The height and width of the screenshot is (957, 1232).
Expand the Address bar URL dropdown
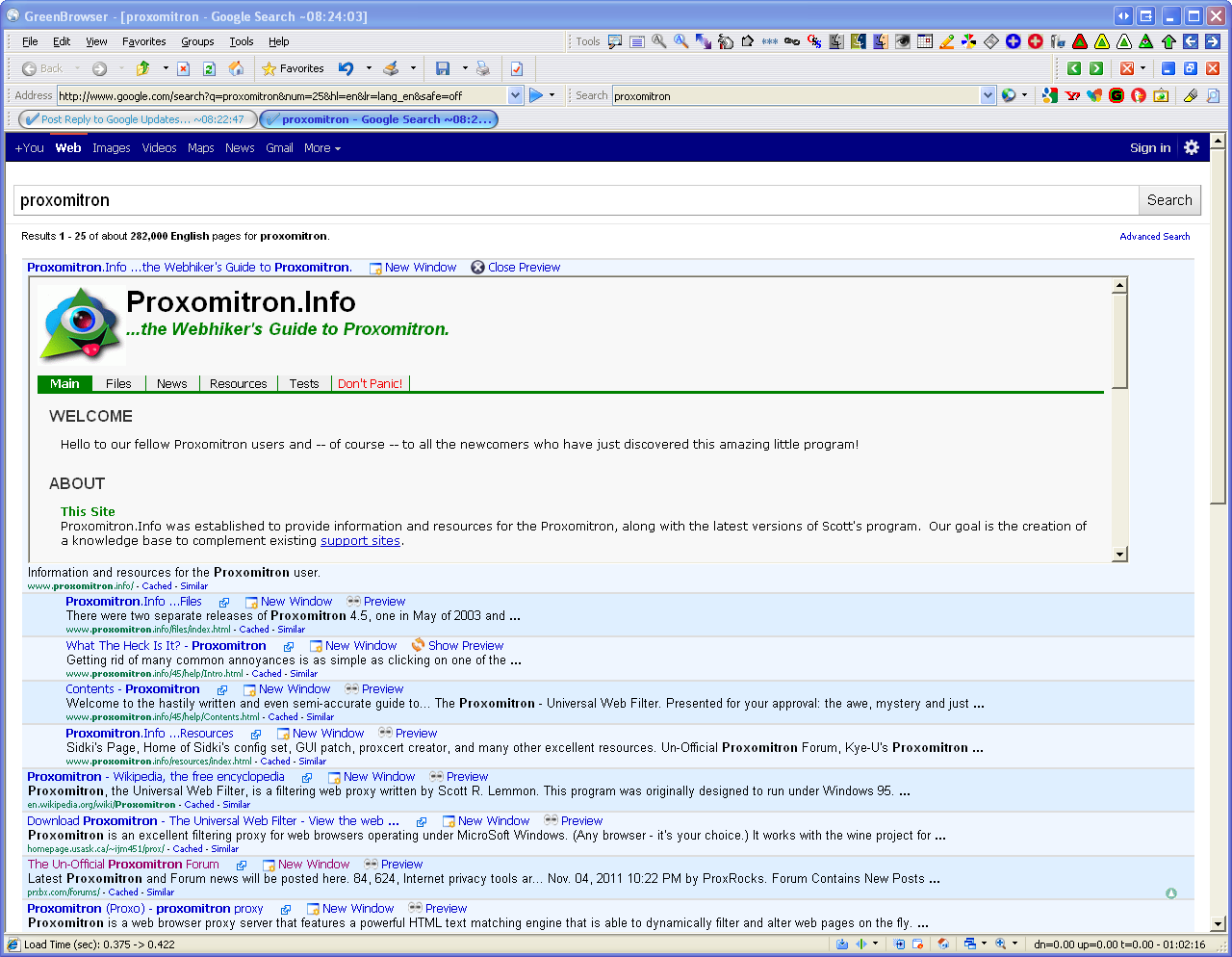point(515,95)
